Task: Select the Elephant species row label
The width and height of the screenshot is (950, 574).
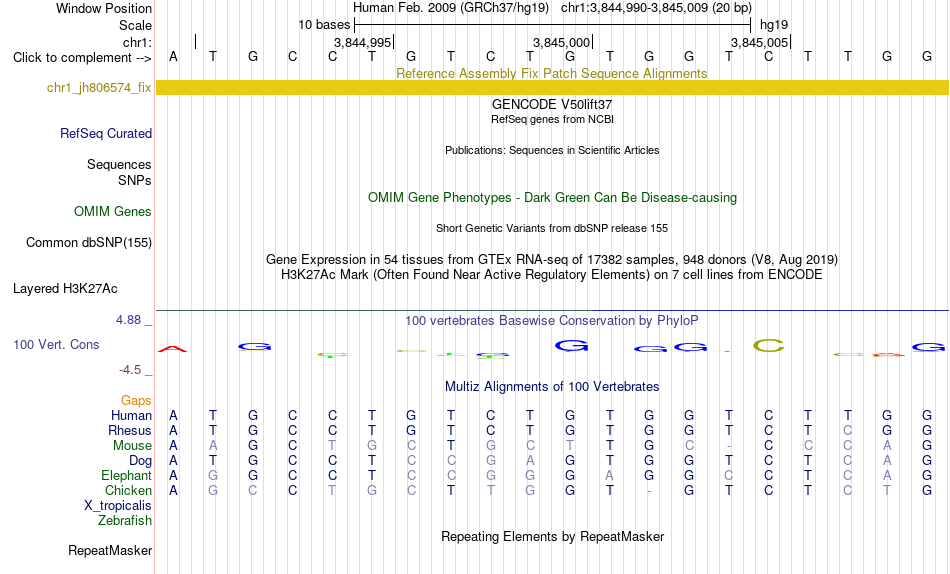Action: pyautogui.click(x=127, y=476)
